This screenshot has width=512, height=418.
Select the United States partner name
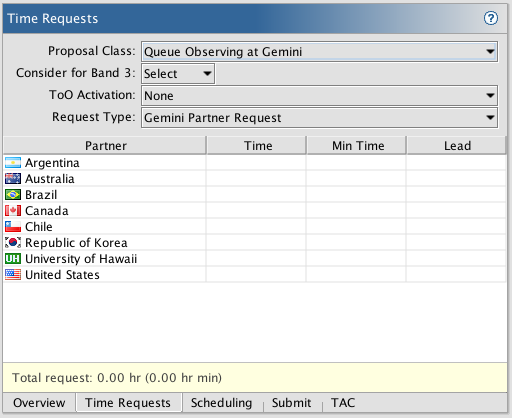(62, 275)
